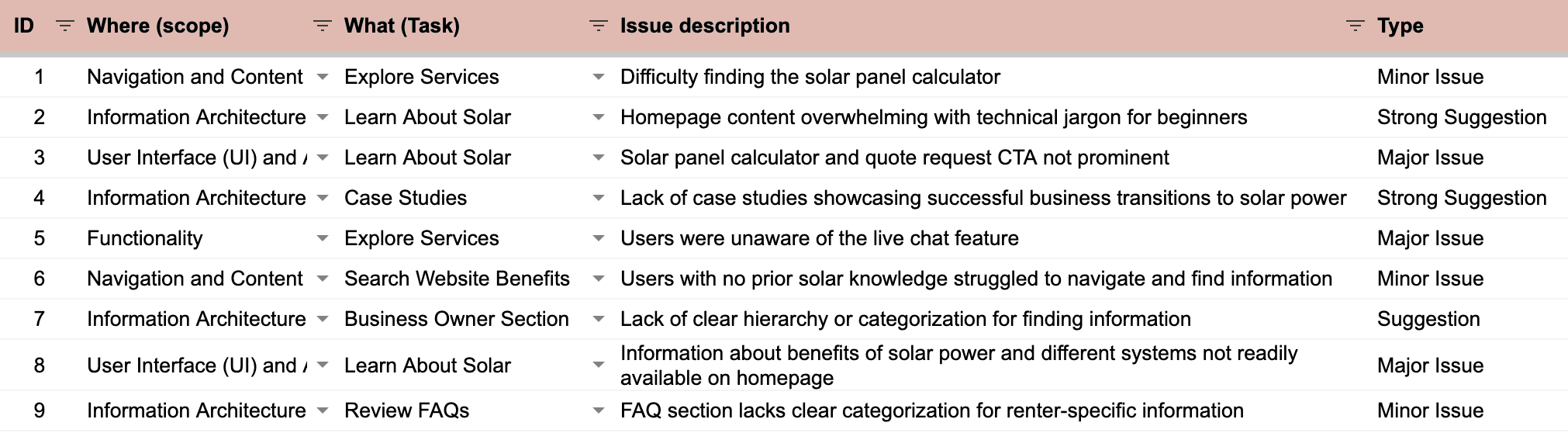Select the Business Owner Section cell
Image resolution: width=1568 pixels, height=433 pixels.
(x=456, y=319)
